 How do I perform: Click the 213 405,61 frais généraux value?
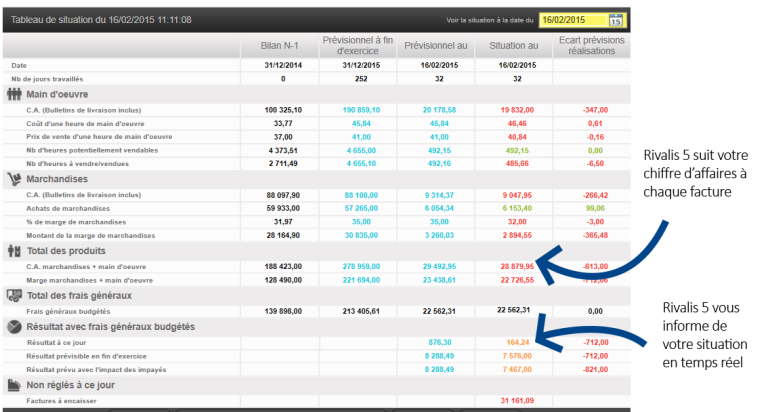361,311
